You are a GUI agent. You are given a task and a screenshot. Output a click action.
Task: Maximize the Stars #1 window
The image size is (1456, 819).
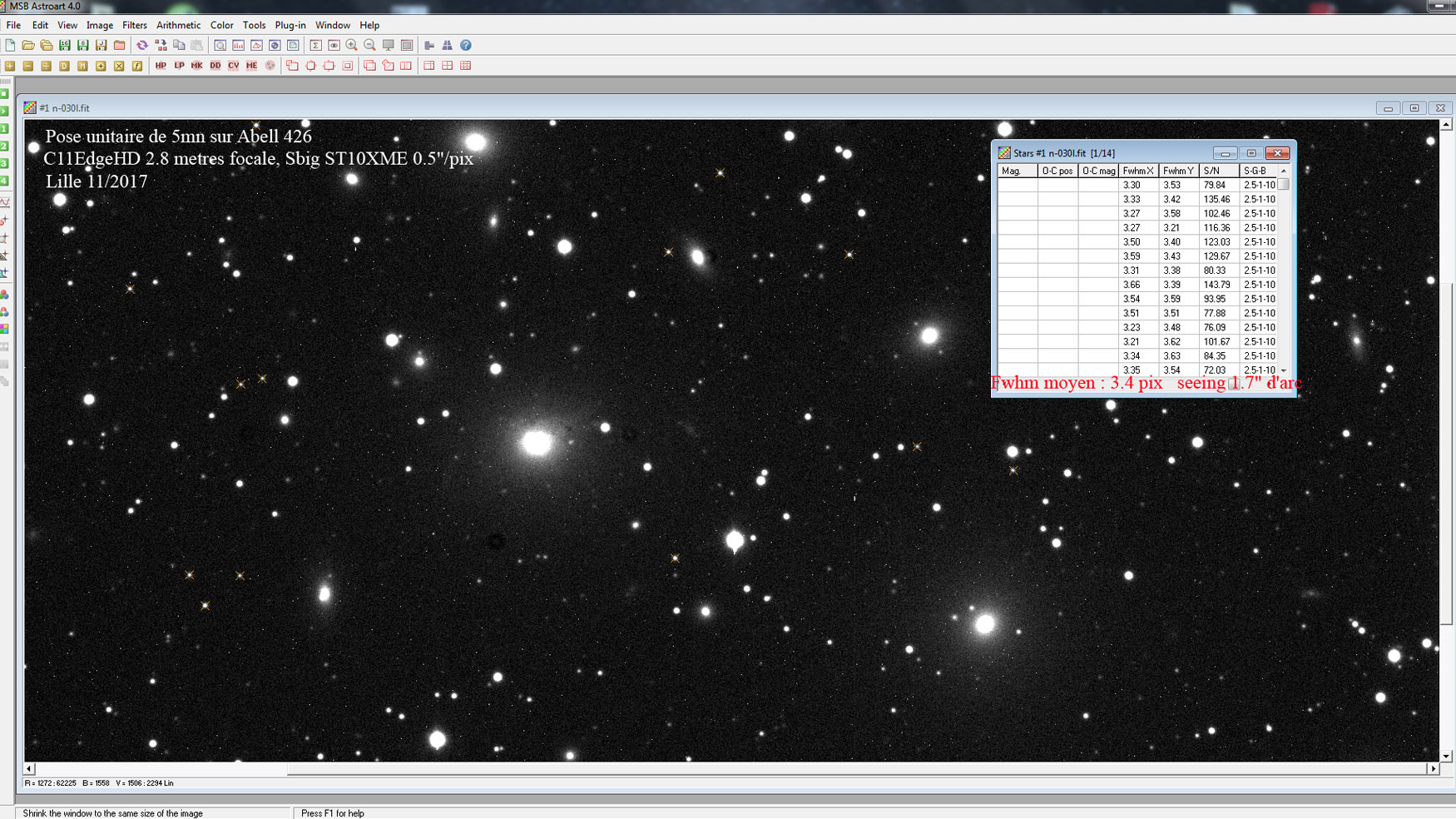pyautogui.click(x=1251, y=153)
